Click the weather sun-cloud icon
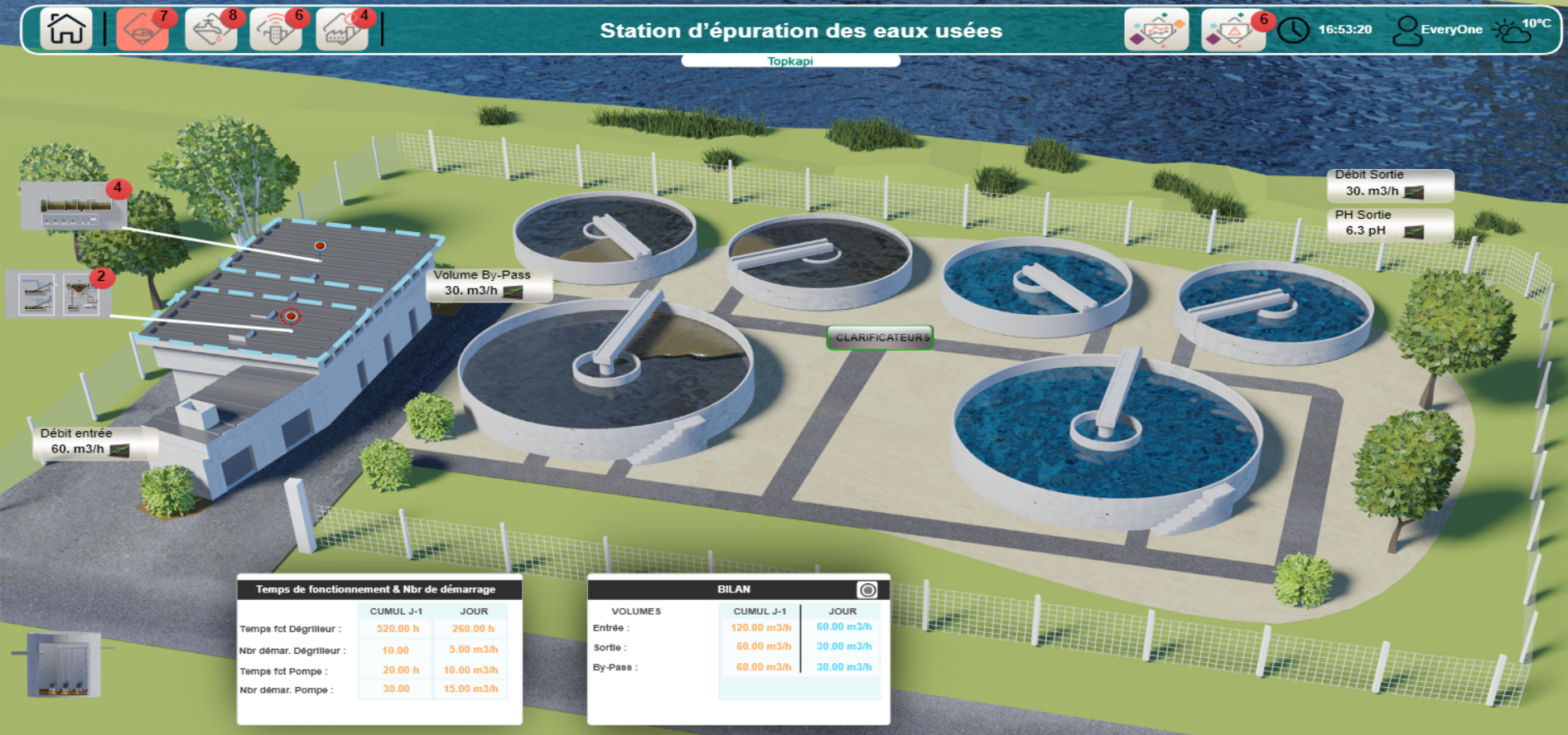The height and width of the screenshot is (735, 1568). tap(1511, 31)
